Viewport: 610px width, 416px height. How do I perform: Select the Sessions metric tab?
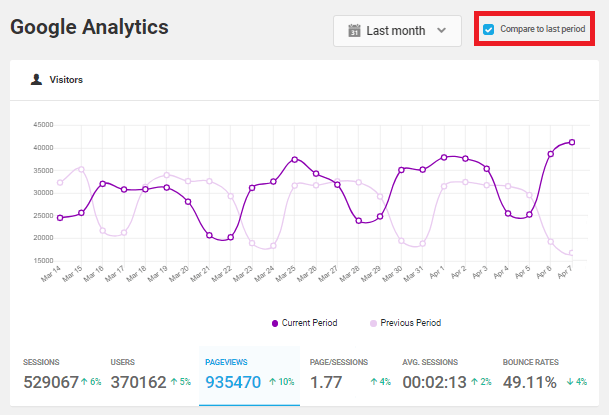[x=62, y=376]
